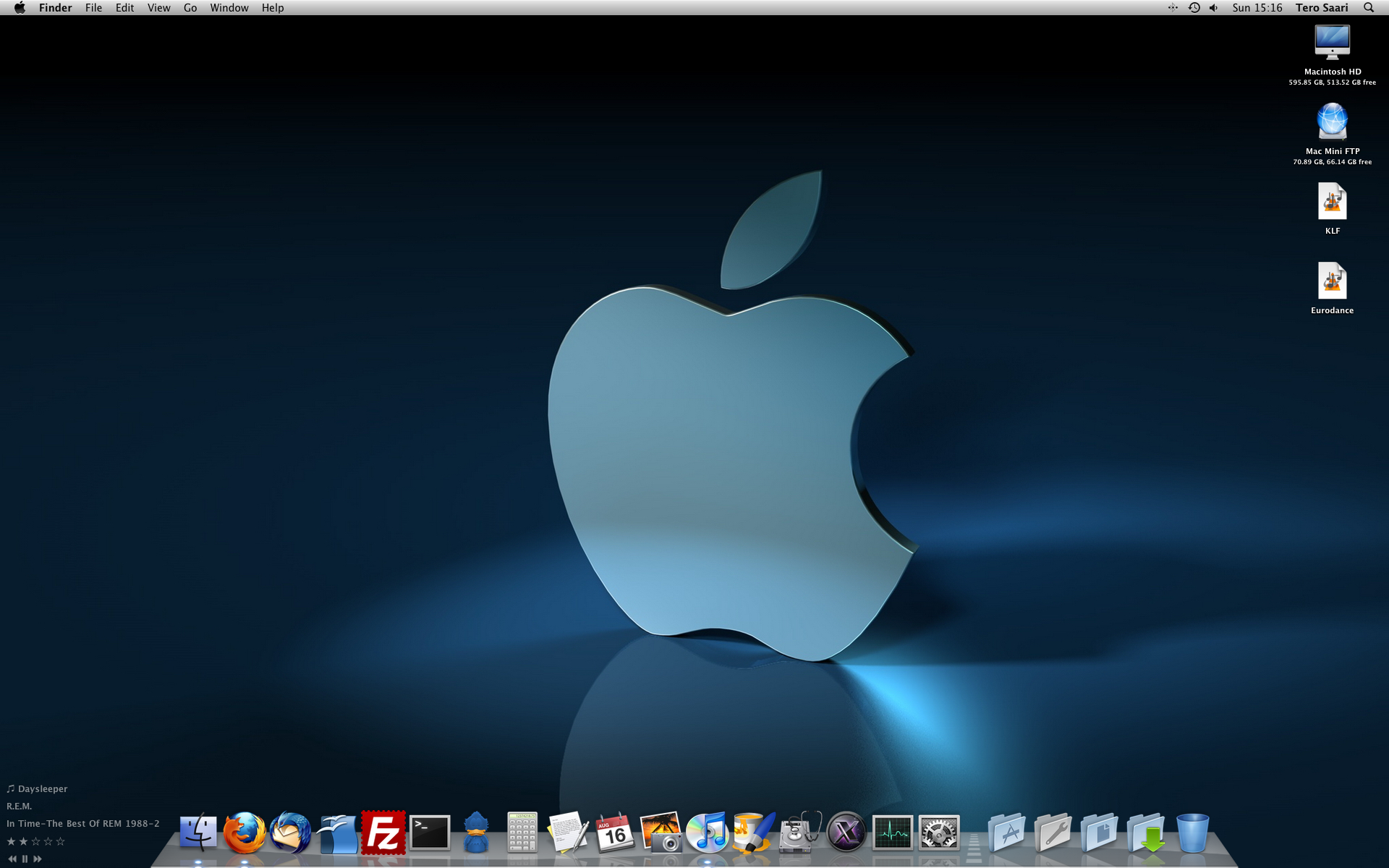Open the Apple menu
The height and width of the screenshot is (868, 1389).
coord(20,7)
